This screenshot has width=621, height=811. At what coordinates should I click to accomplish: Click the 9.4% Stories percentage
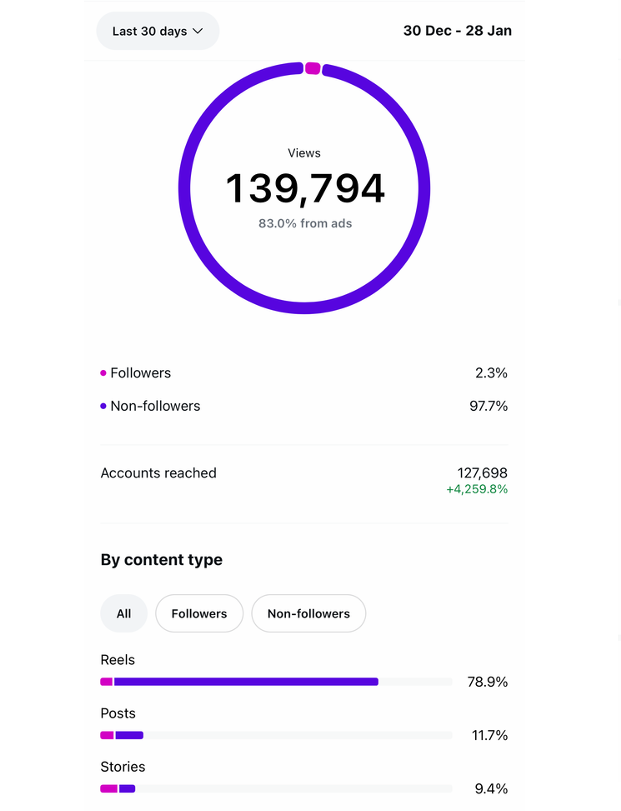click(x=491, y=788)
